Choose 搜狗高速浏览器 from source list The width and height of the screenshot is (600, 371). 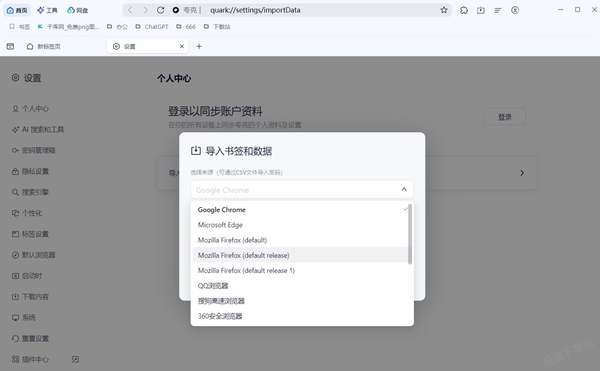[x=300, y=301]
